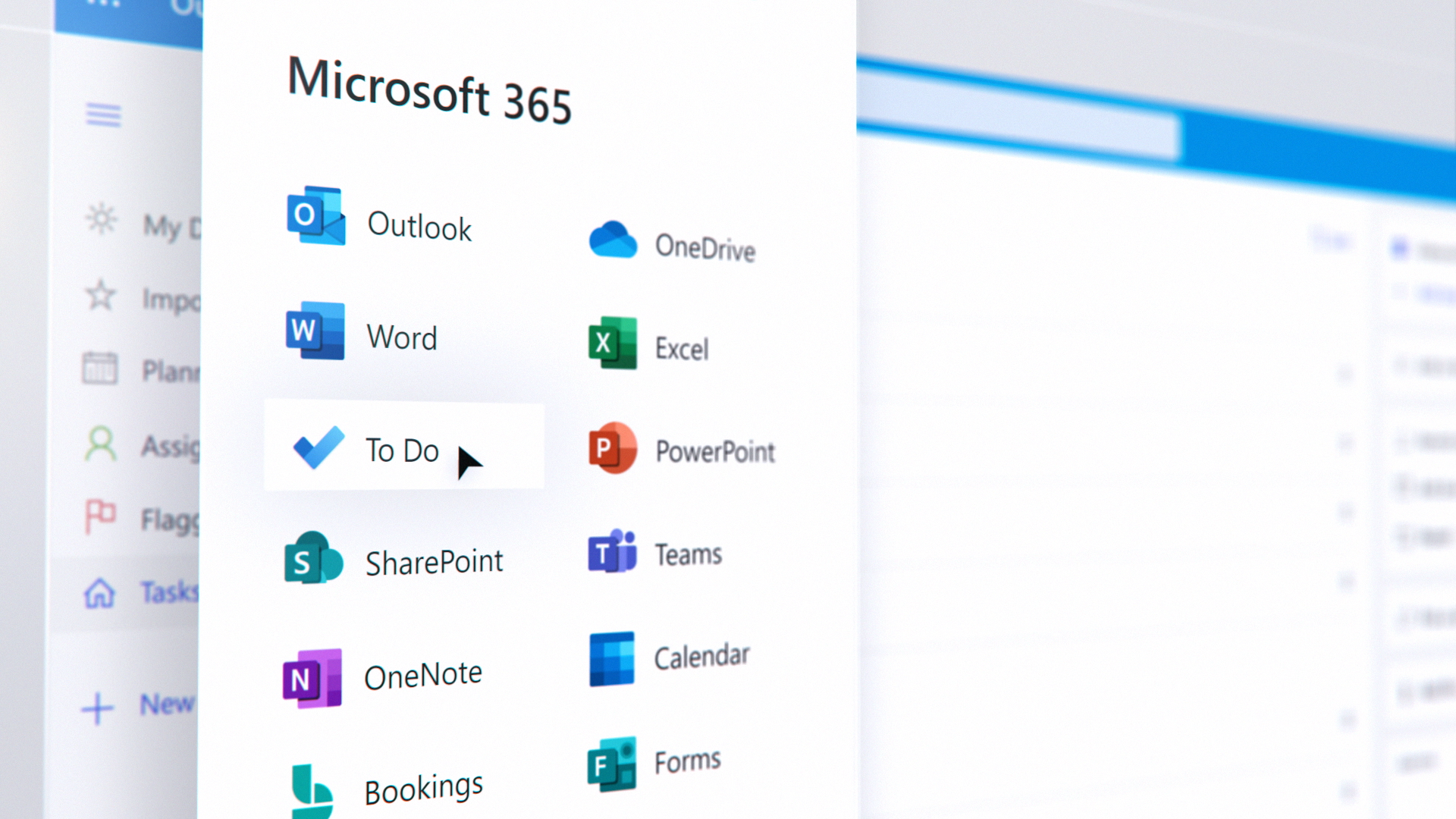
Task: Select the Flagged email flag icon
Action: 100,516
